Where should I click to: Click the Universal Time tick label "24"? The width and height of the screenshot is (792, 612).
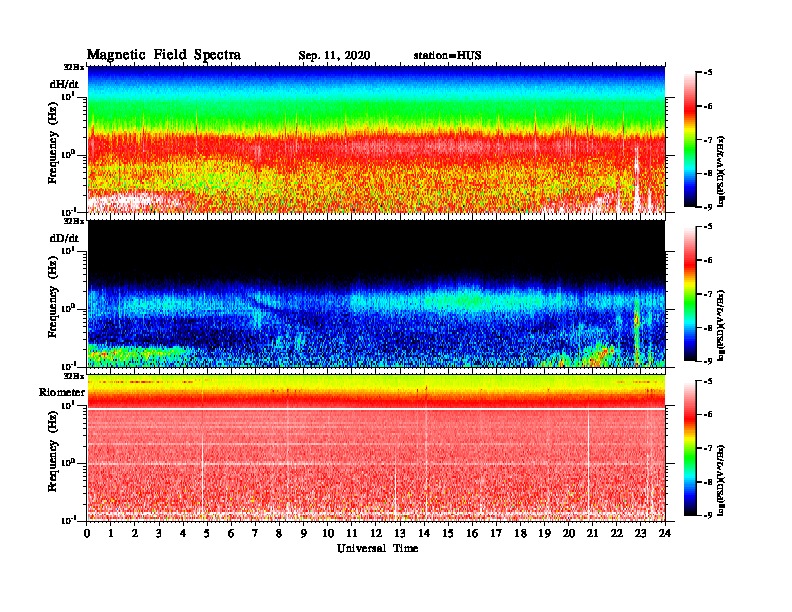665,533
